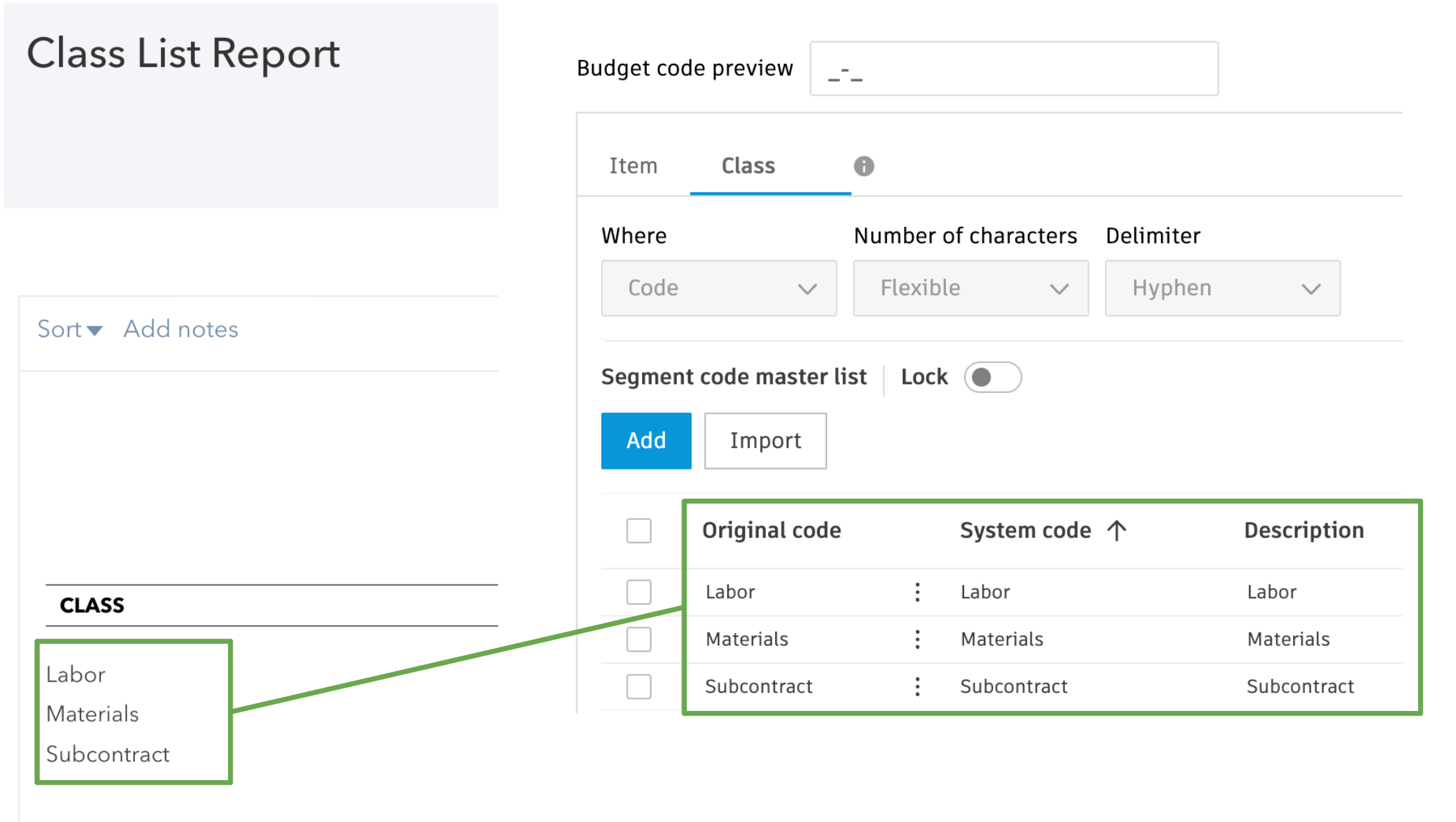Click Labor in Original code column
Viewport: 1456px width, 822px height.
click(730, 592)
